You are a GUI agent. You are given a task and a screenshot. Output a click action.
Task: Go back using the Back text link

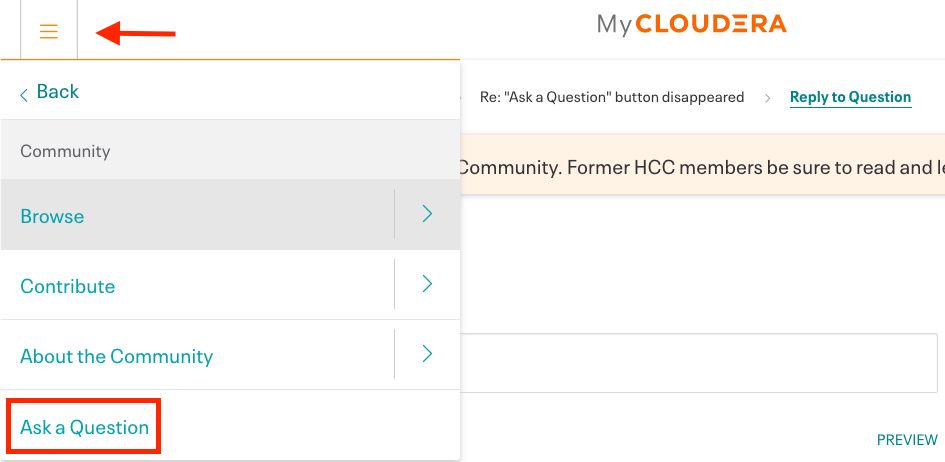point(58,92)
